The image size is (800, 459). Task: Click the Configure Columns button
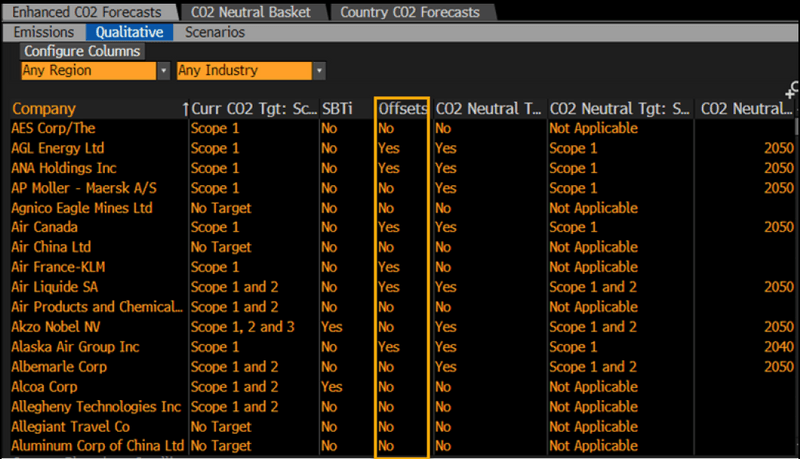(82, 52)
